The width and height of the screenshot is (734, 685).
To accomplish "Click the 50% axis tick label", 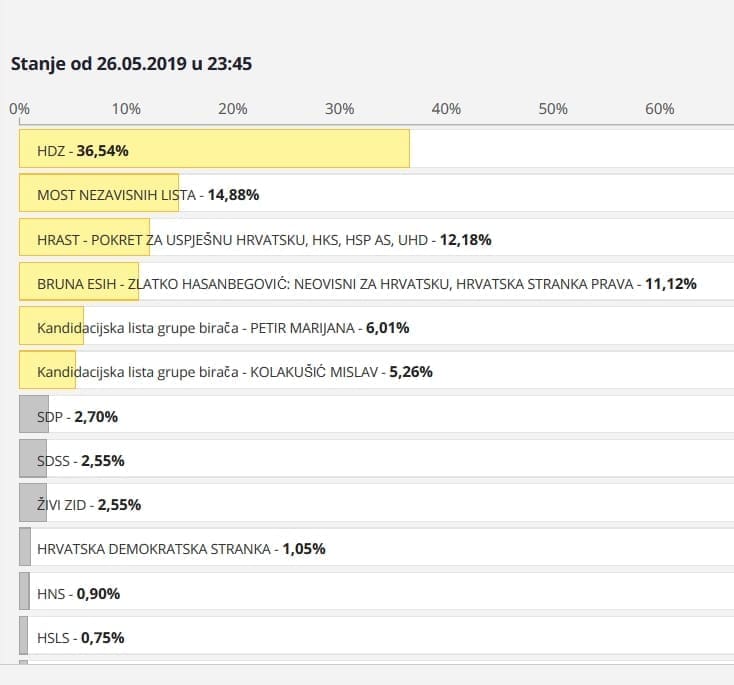I will [553, 109].
